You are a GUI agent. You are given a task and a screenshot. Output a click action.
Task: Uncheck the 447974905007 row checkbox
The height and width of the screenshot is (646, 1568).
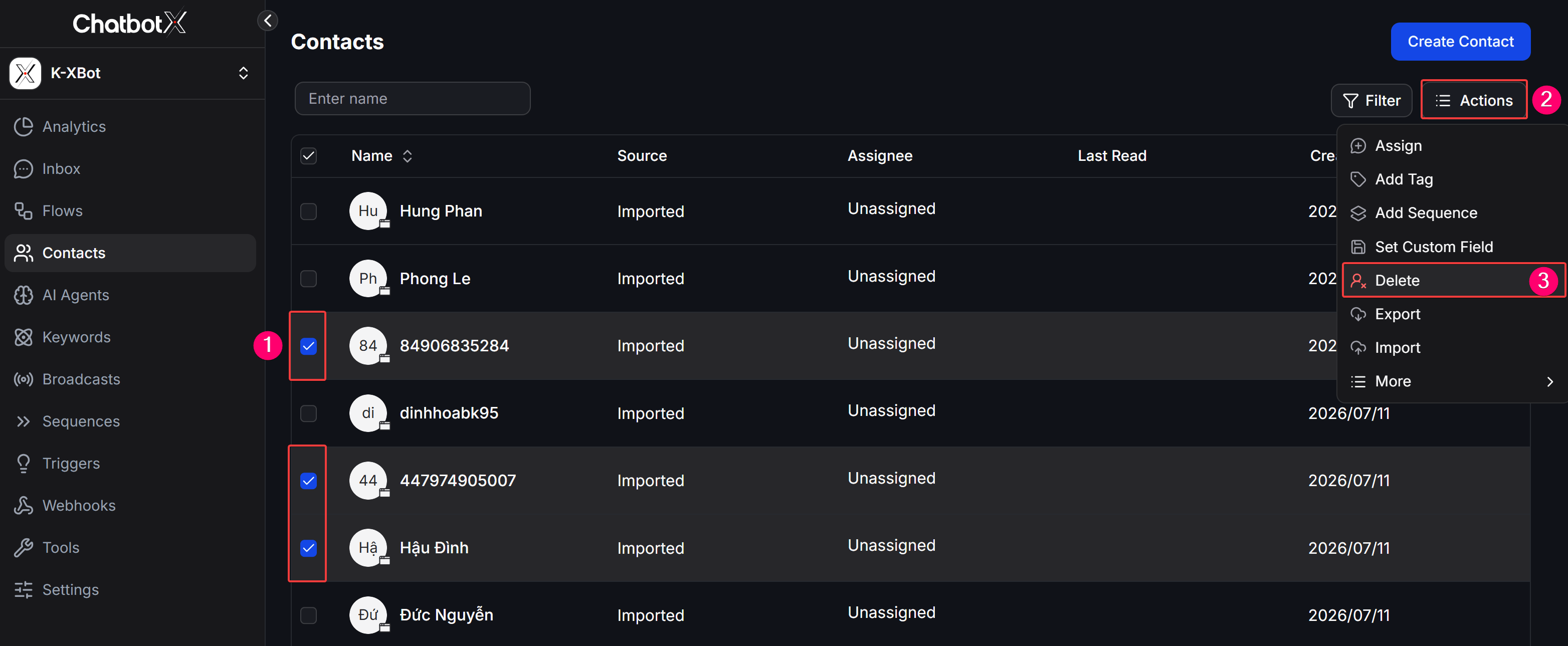point(309,481)
